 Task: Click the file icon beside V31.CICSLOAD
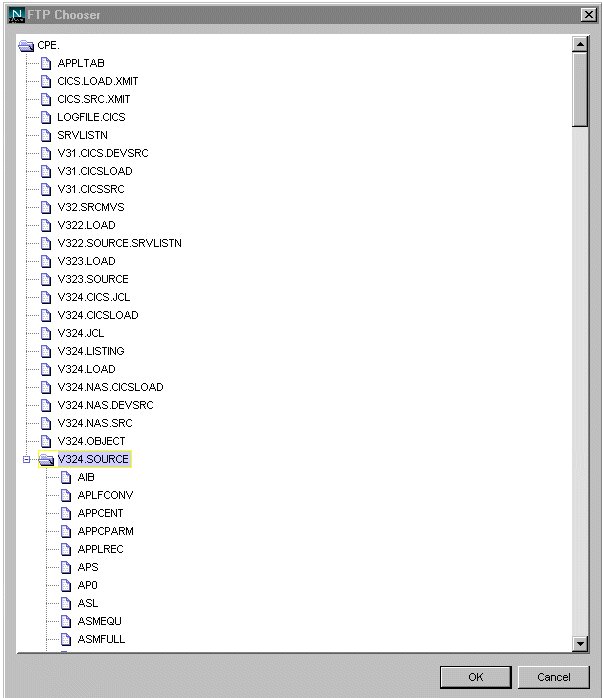coord(46,171)
